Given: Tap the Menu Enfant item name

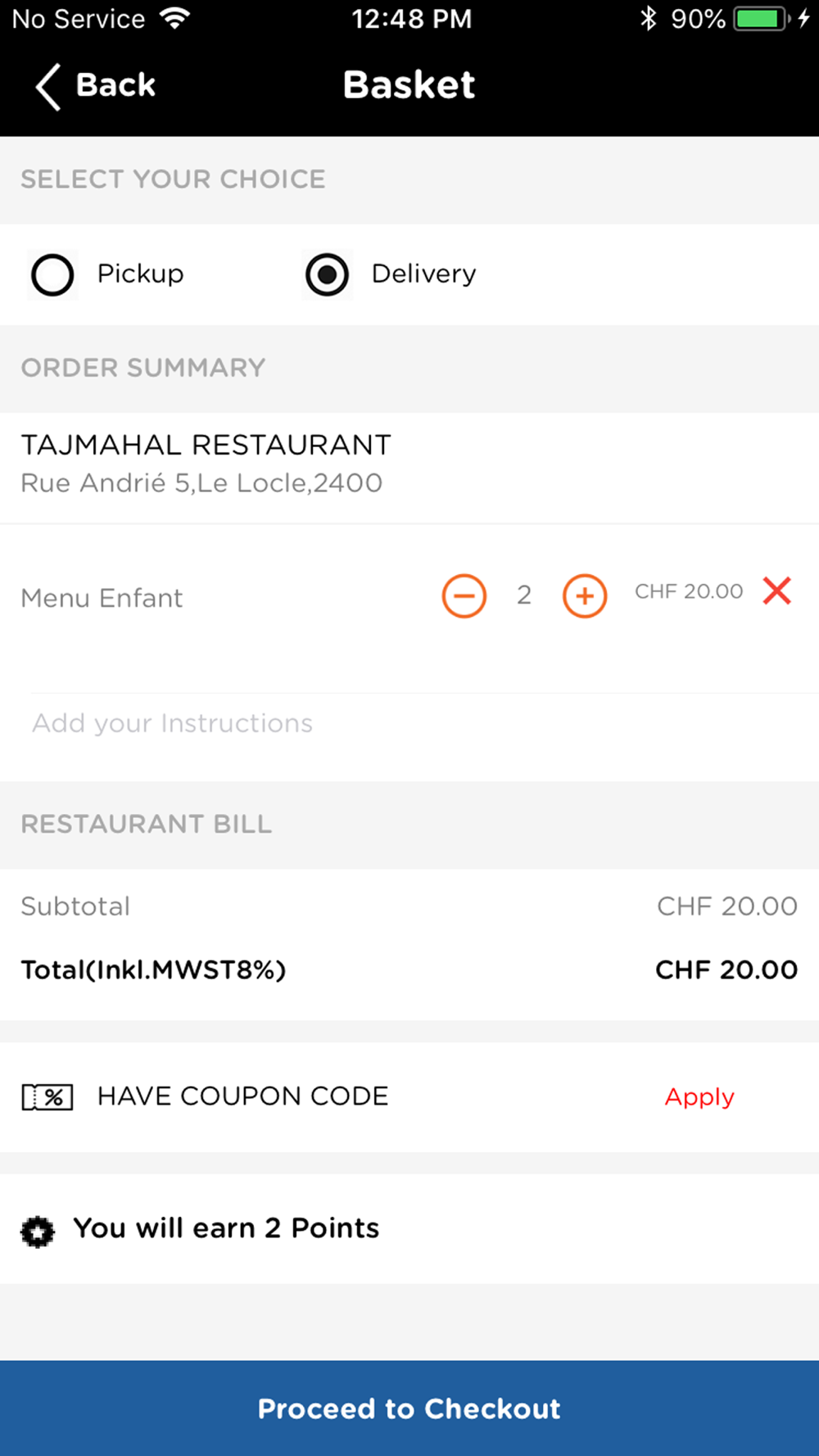Looking at the screenshot, I should tap(102, 598).
